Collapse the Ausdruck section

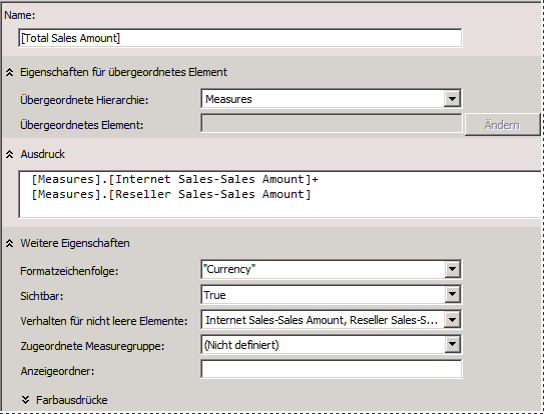[x=9, y=154]
